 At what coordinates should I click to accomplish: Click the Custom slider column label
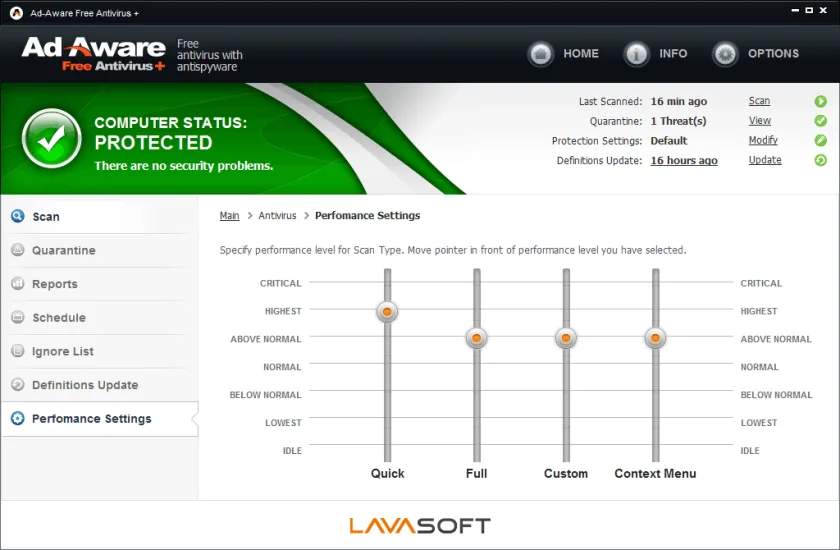tap(566, 473)
